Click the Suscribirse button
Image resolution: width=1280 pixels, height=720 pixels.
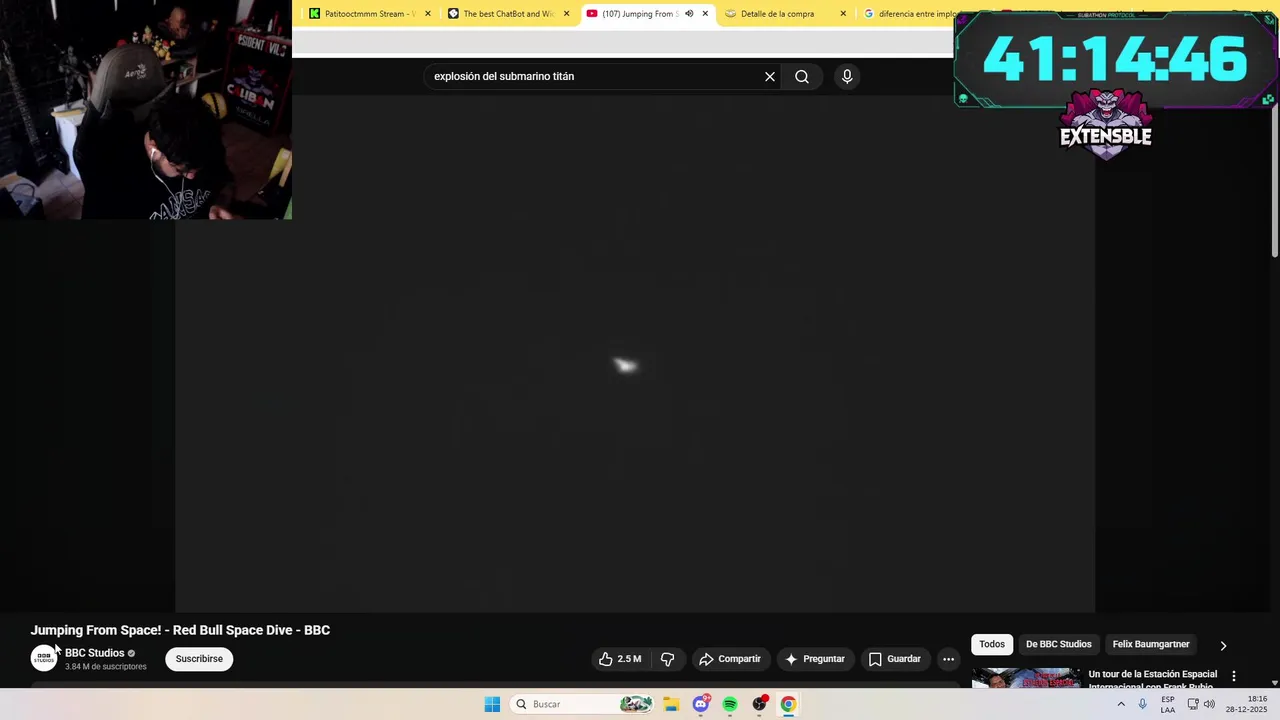[x=199, y=659]
